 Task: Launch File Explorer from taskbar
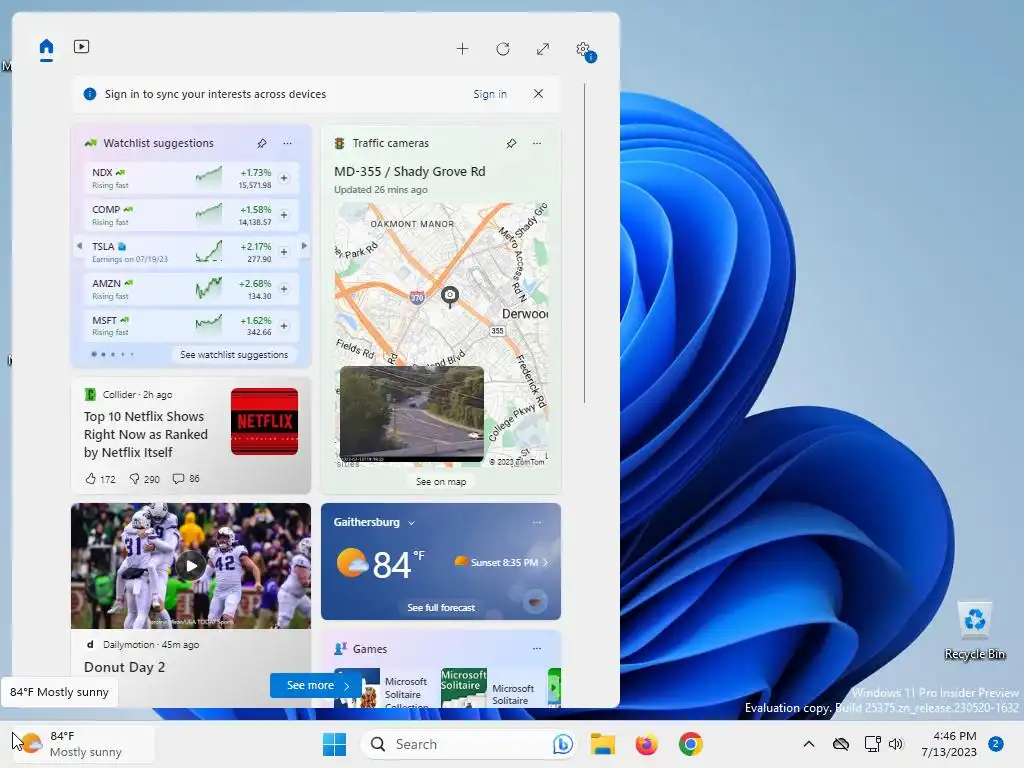click(603, 744)
